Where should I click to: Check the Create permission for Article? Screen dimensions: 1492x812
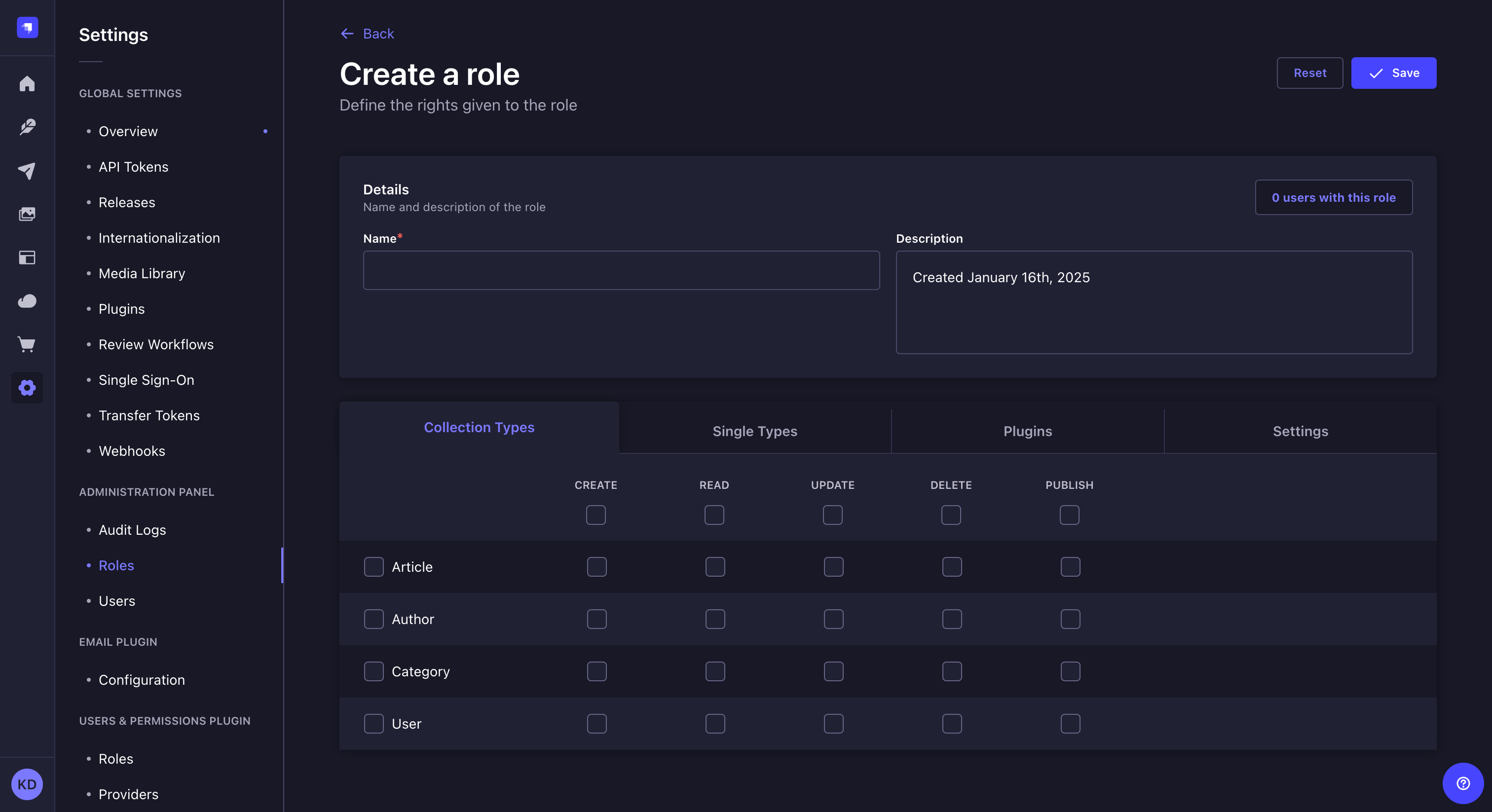tap(596, 567)
